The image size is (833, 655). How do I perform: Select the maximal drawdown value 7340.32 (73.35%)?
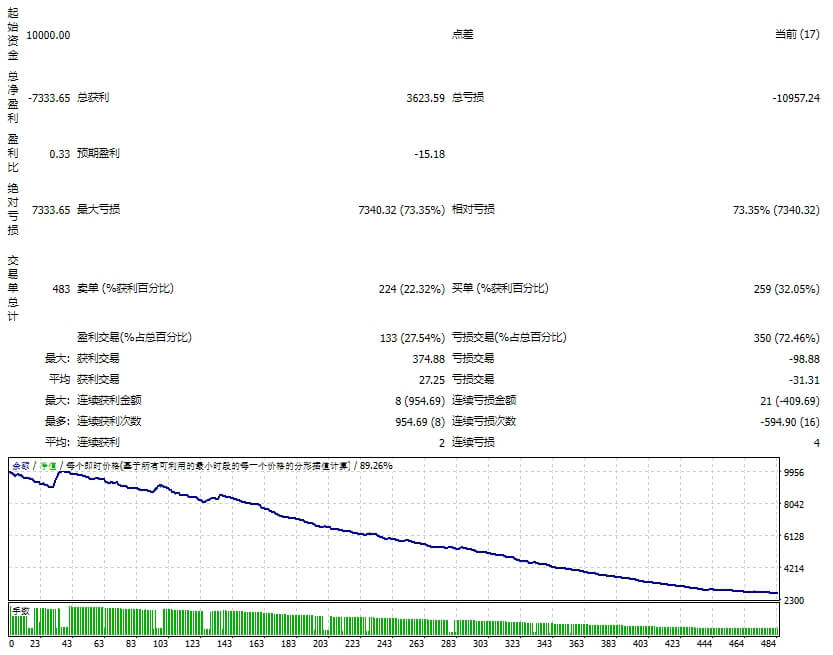click(x=401, y=210)
